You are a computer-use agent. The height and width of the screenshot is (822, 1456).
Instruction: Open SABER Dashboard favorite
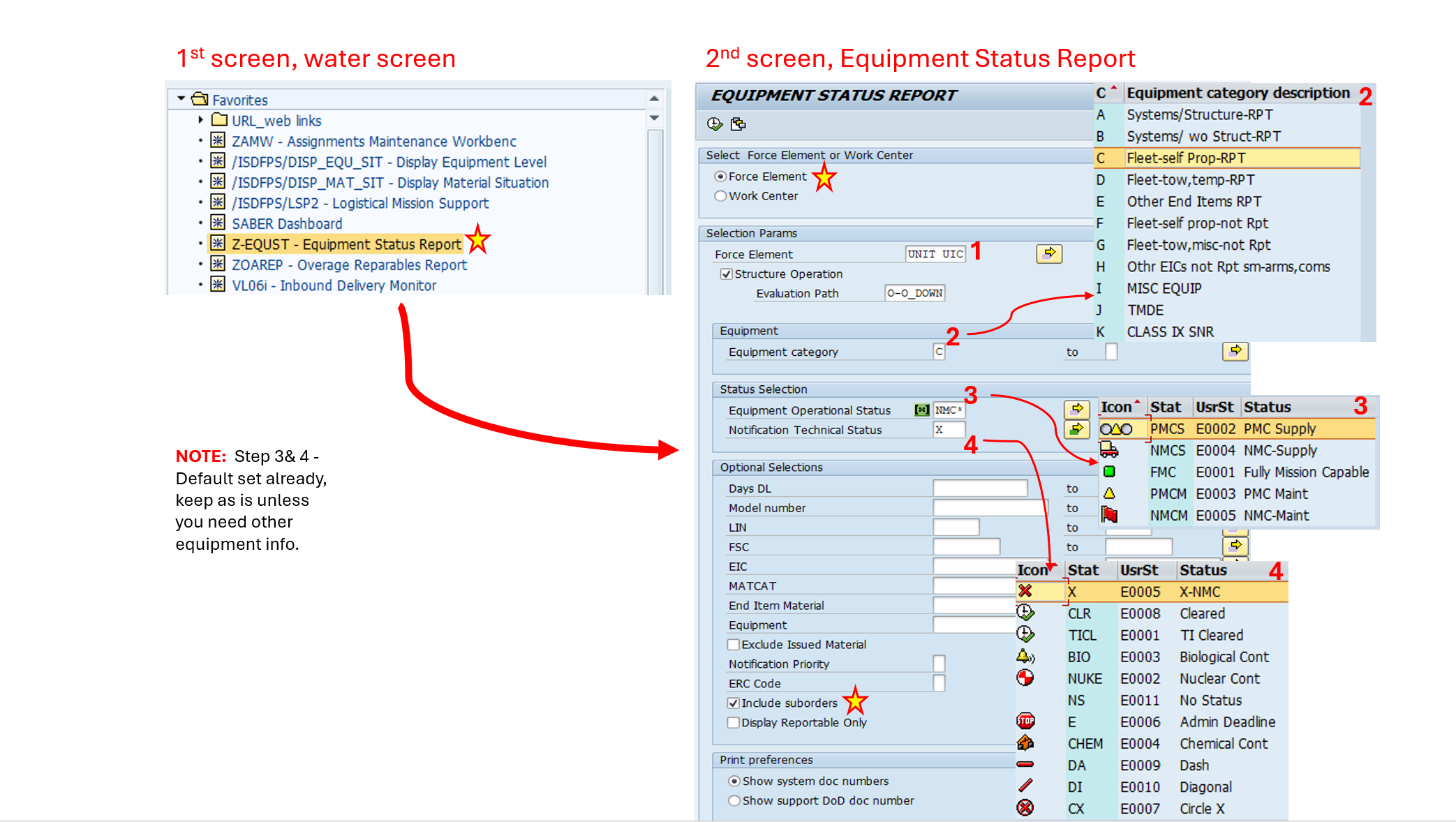[x=287, y=224]
